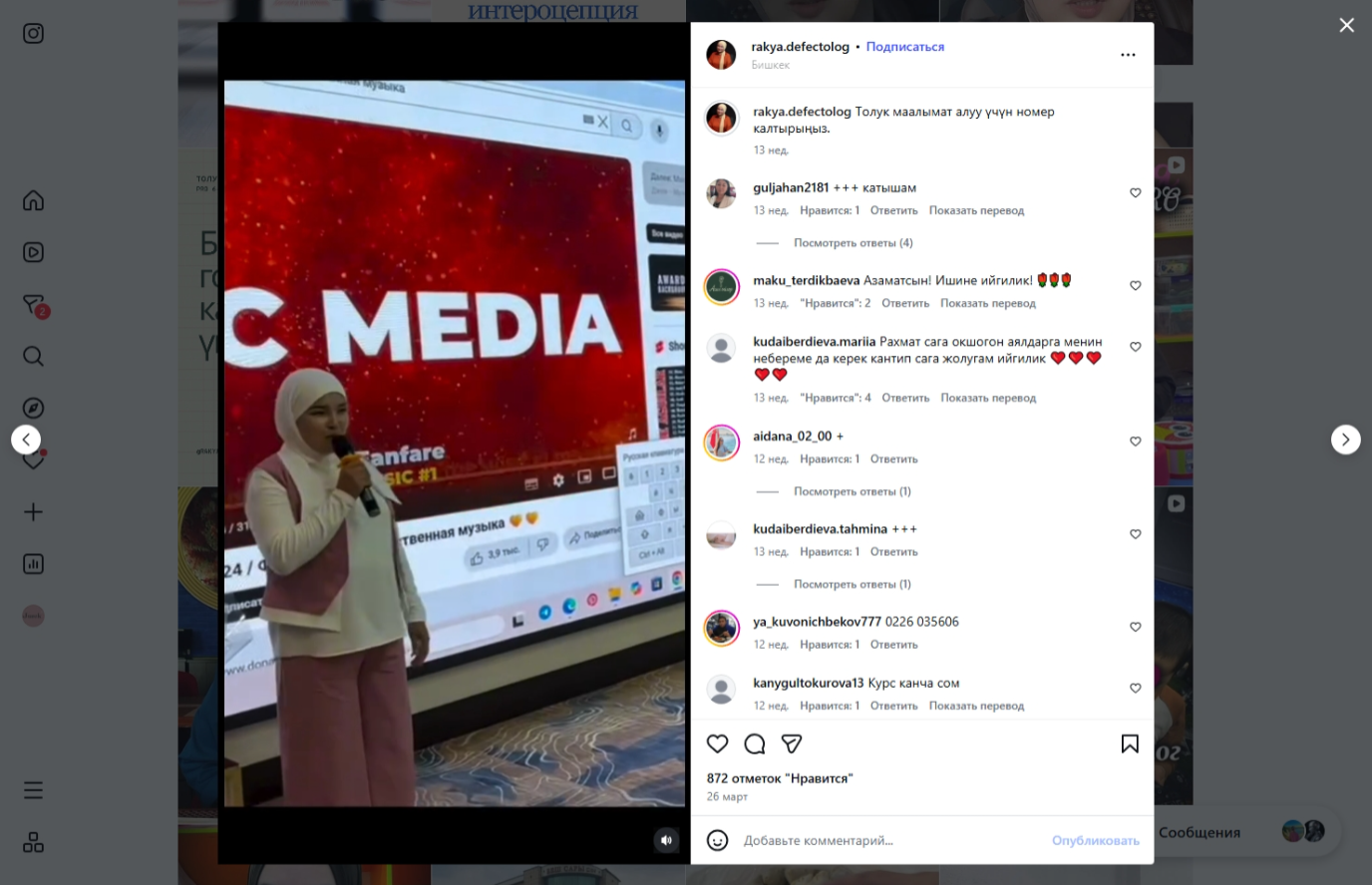The width and height of the screenshot is (1372, 885).
Task: Go to the previous post
Action: (26, 440)
